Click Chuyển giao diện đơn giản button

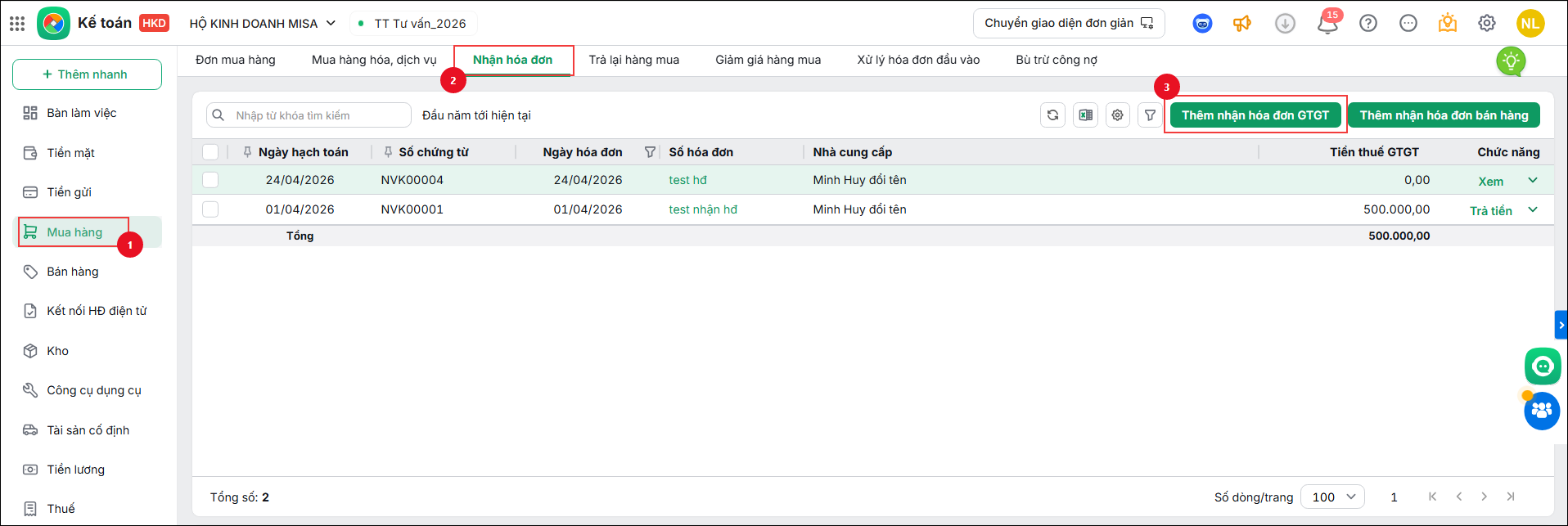coord(1069,23)
